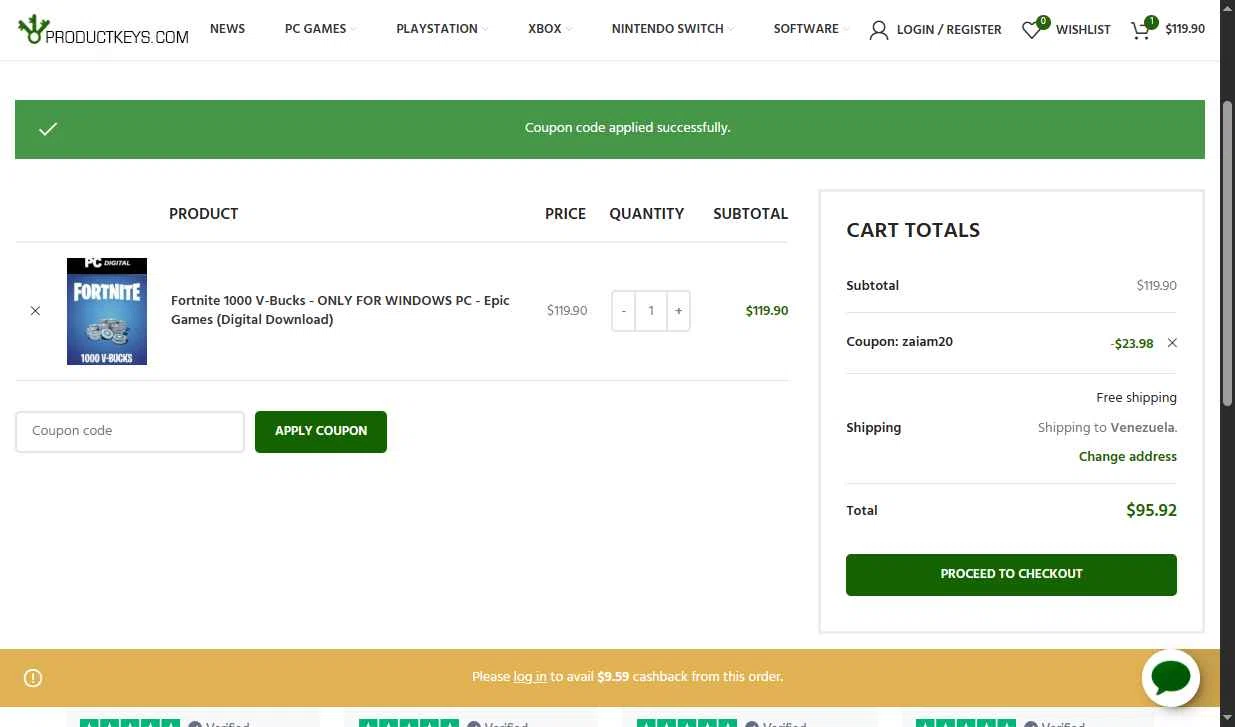This screenshot has height=727, width=1235.
Task: Click the $9.59 cashback amount
Action: [x=613, y=677]
